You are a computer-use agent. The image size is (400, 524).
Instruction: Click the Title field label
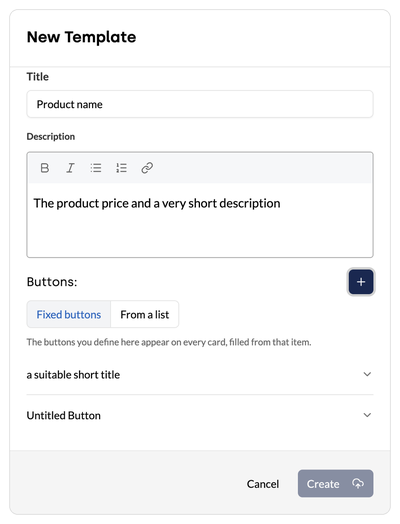[x=38, y=77]
